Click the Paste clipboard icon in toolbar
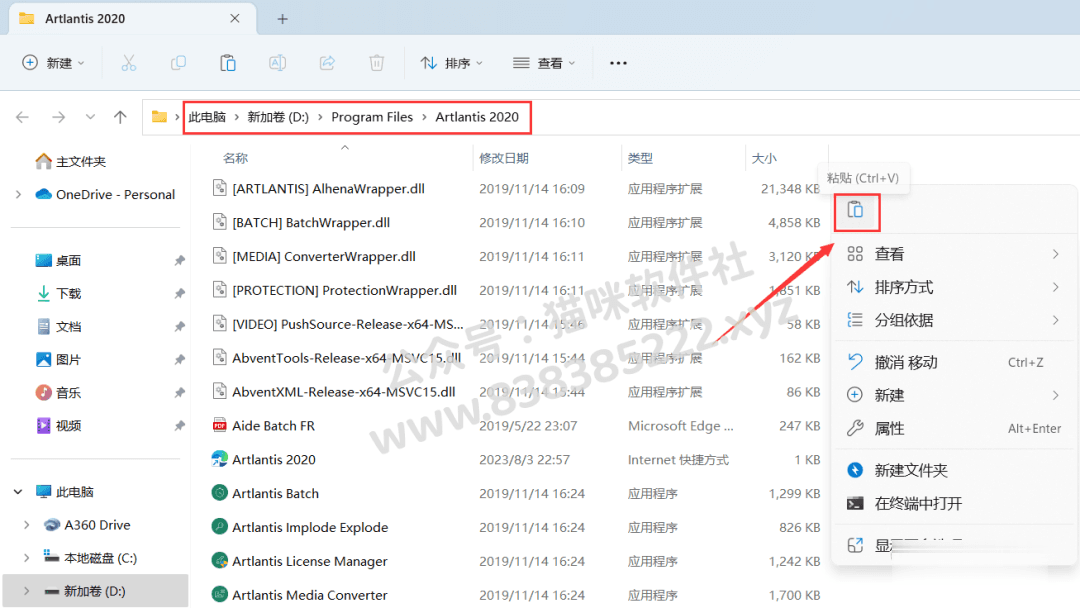The image size is (1080, 608). click(x=228, y=63)
